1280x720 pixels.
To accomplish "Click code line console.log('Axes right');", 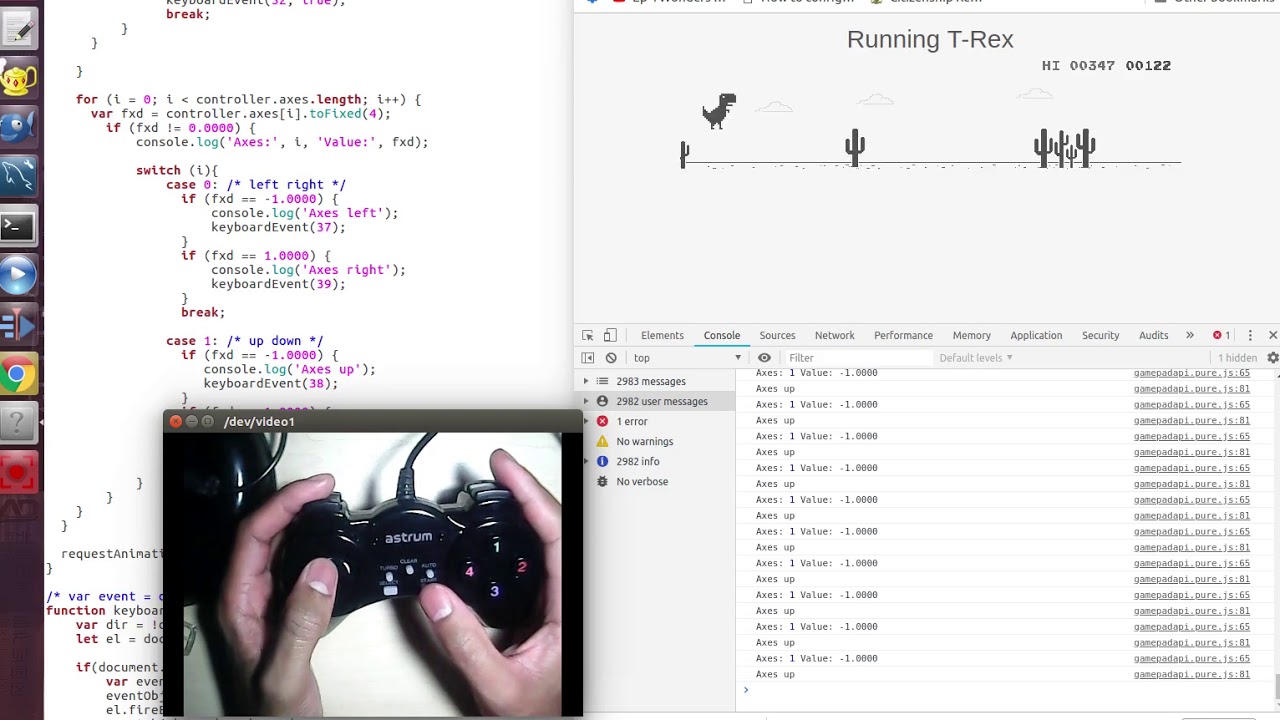I will pos(308,270).
